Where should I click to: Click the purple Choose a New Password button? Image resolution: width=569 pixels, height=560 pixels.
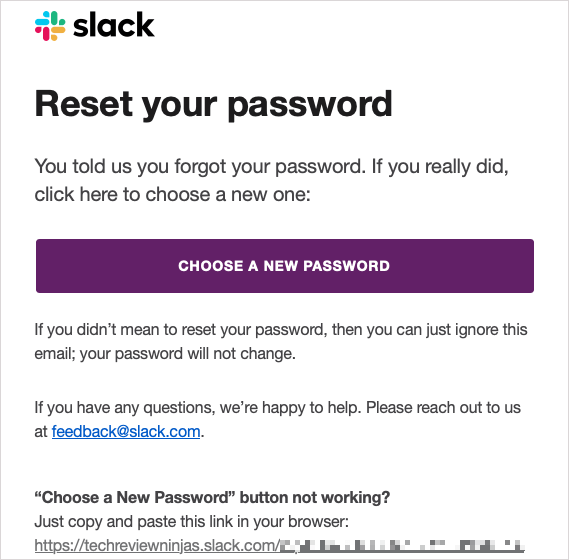[x=285, y=266]
